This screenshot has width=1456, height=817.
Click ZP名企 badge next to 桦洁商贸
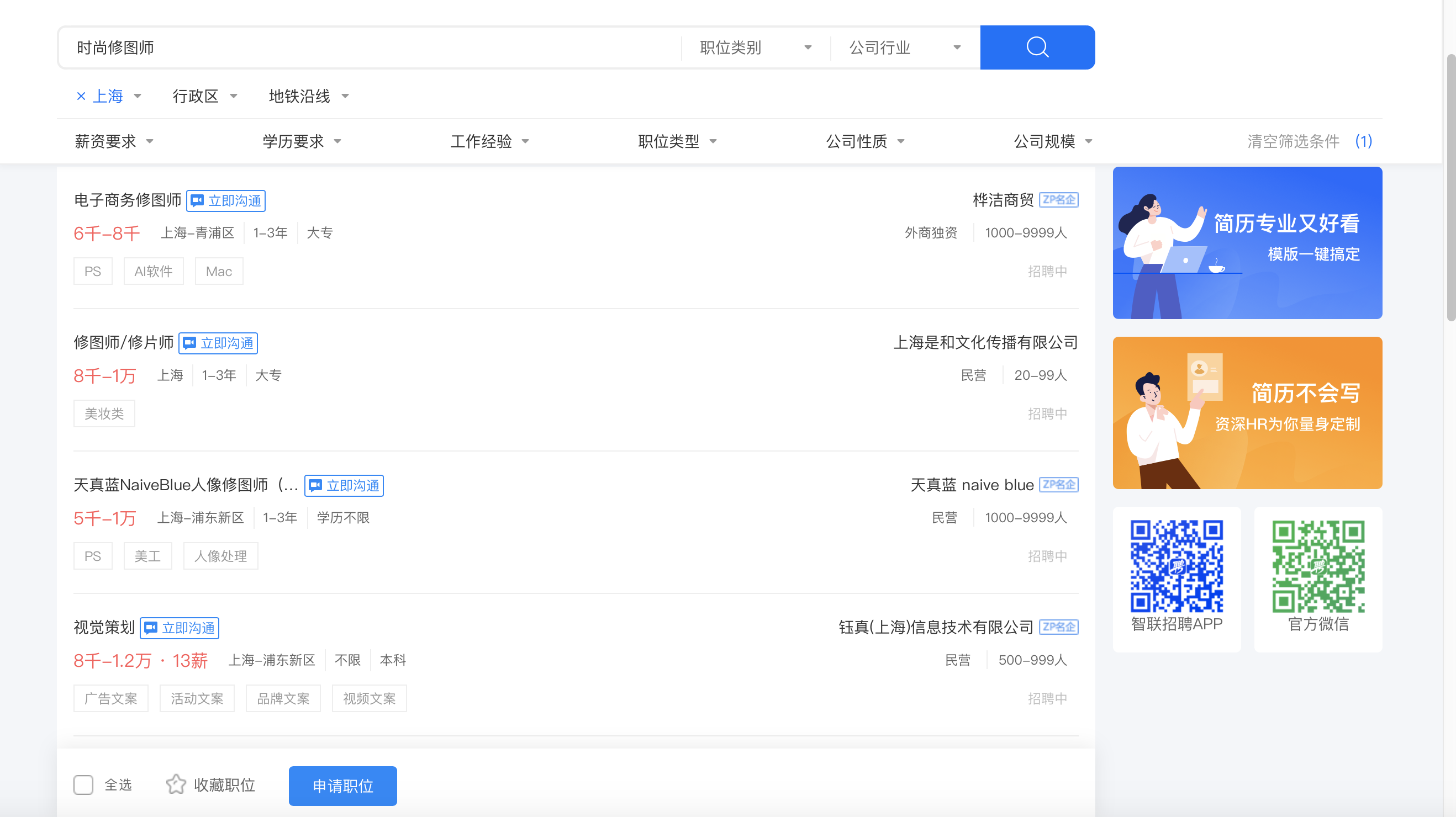[x=1058, y=200]
